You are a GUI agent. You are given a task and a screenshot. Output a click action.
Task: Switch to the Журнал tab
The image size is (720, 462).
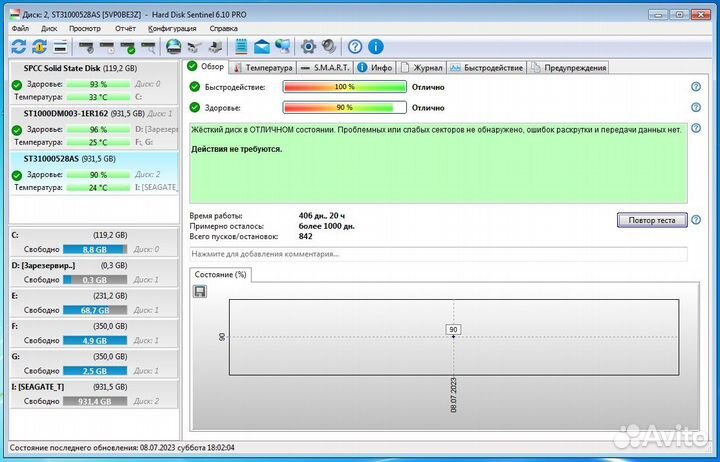click(x=422, y=68)
